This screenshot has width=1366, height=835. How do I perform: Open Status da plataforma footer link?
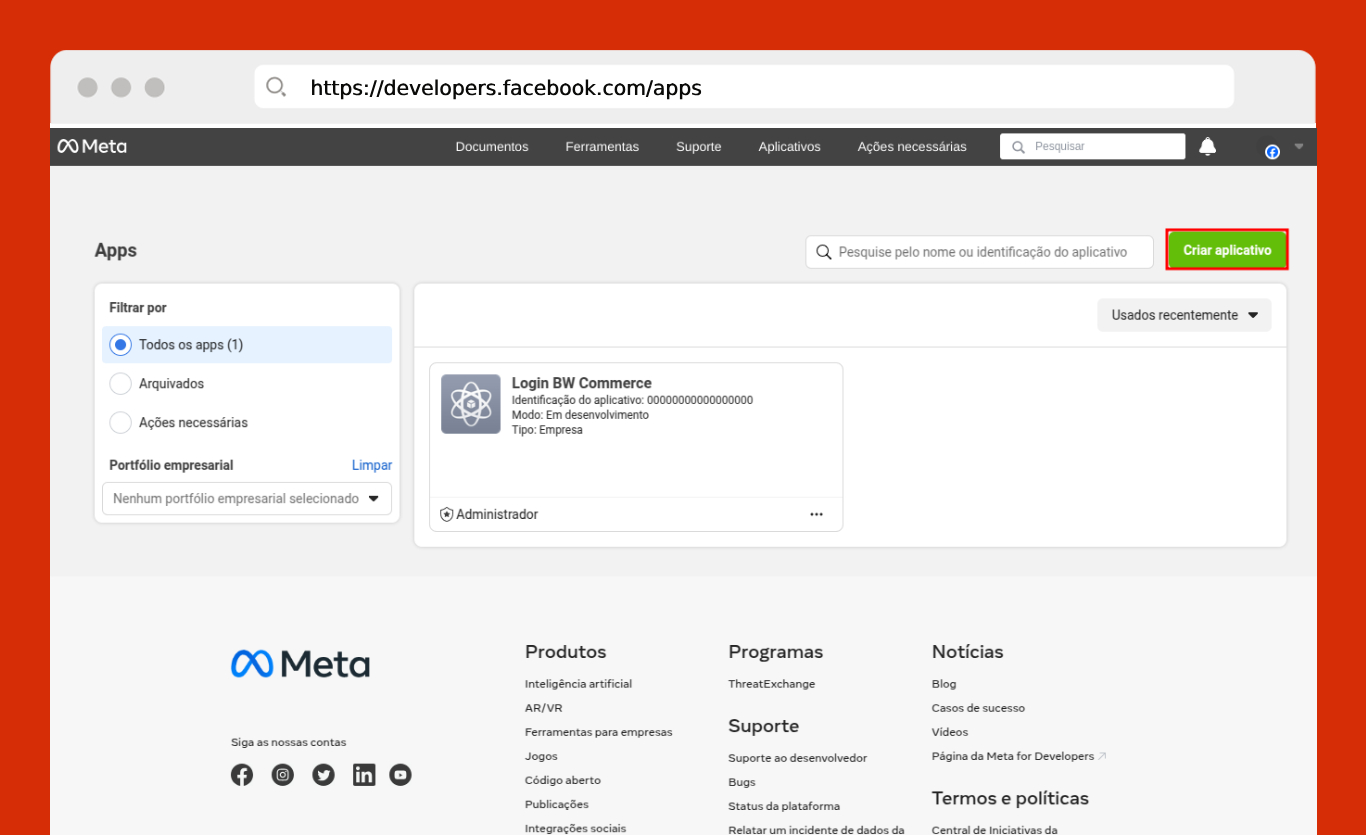pos(784,806)
